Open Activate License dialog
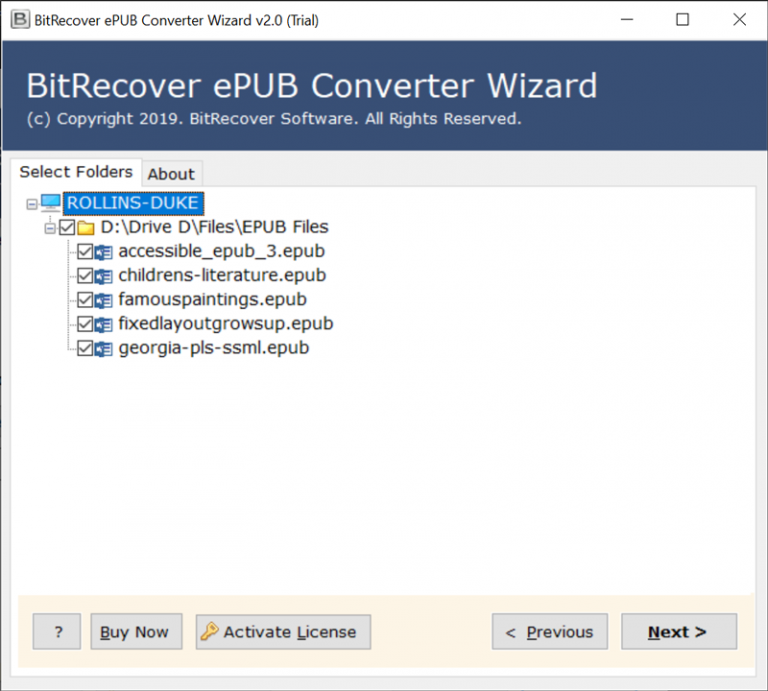This screenshot has width=768, height=691. point(283,632)
